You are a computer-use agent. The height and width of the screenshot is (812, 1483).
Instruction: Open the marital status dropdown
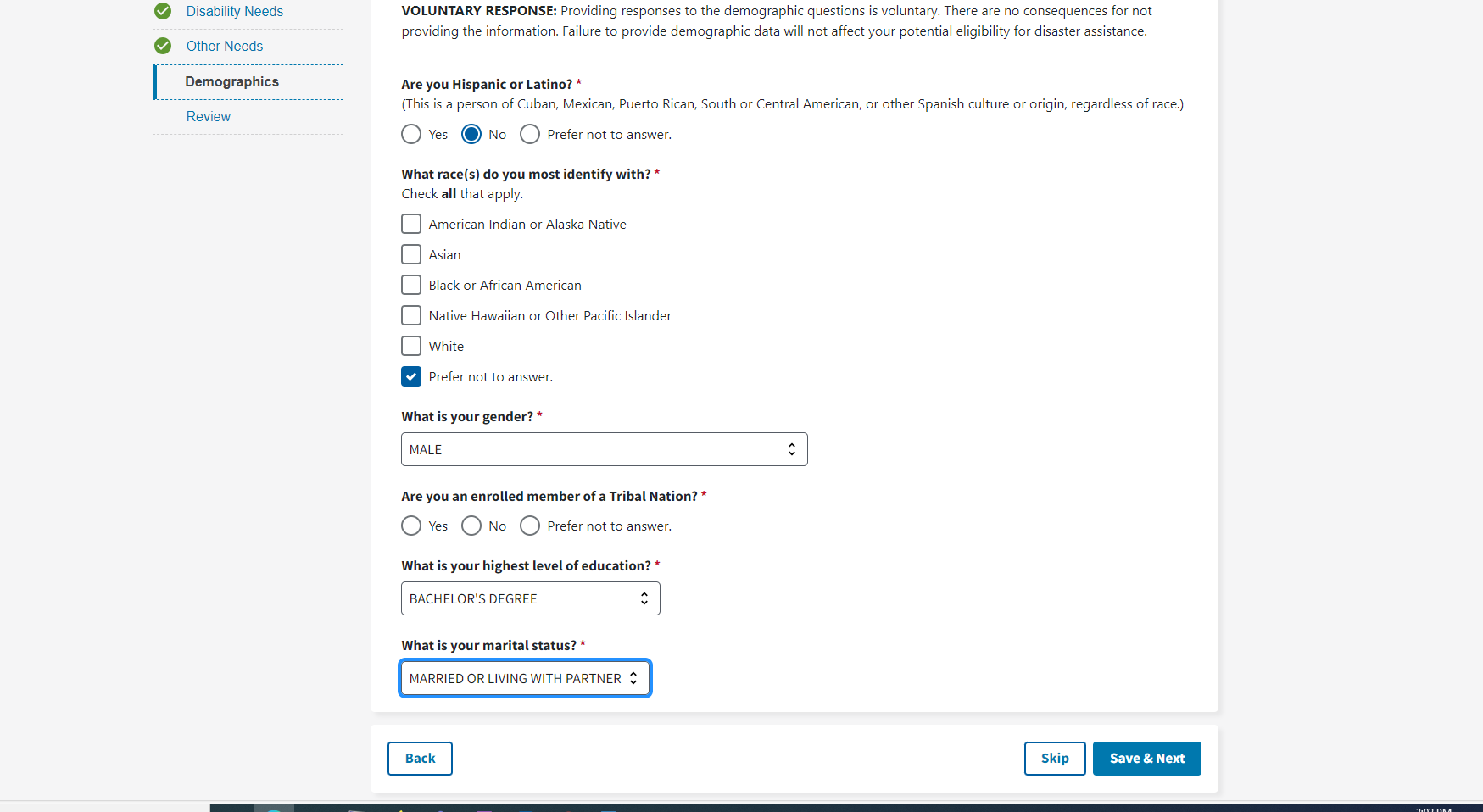tap(525, 678)
